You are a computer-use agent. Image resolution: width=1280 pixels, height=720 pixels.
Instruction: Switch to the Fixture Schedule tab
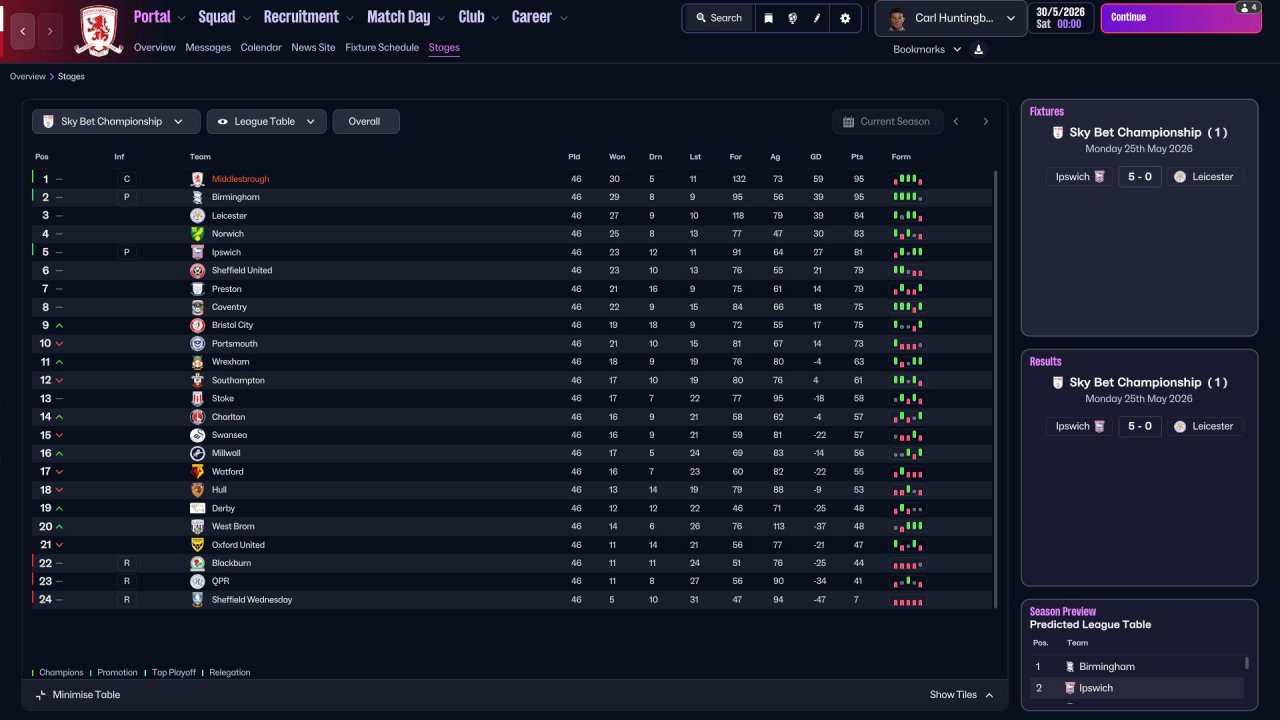coord(382,48)
